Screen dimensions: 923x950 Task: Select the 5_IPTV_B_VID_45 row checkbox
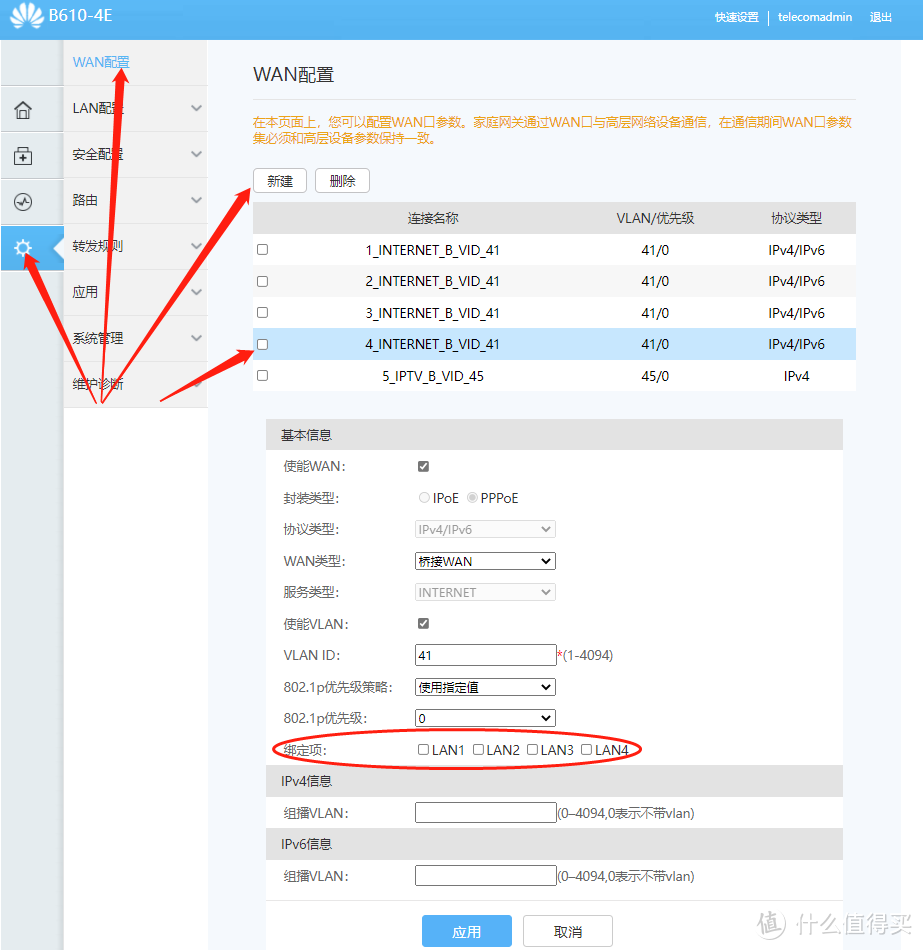tap(262, 375)
